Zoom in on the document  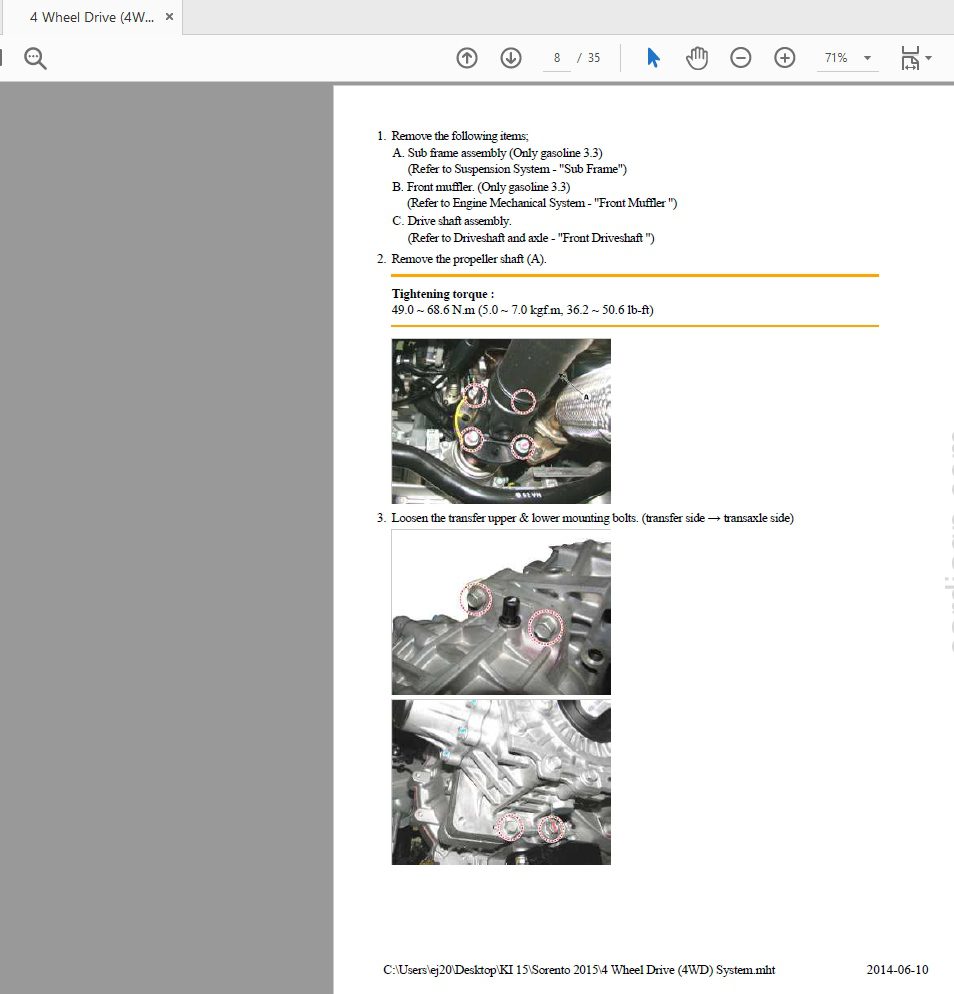pyautogui.click(x=784, y=58)
